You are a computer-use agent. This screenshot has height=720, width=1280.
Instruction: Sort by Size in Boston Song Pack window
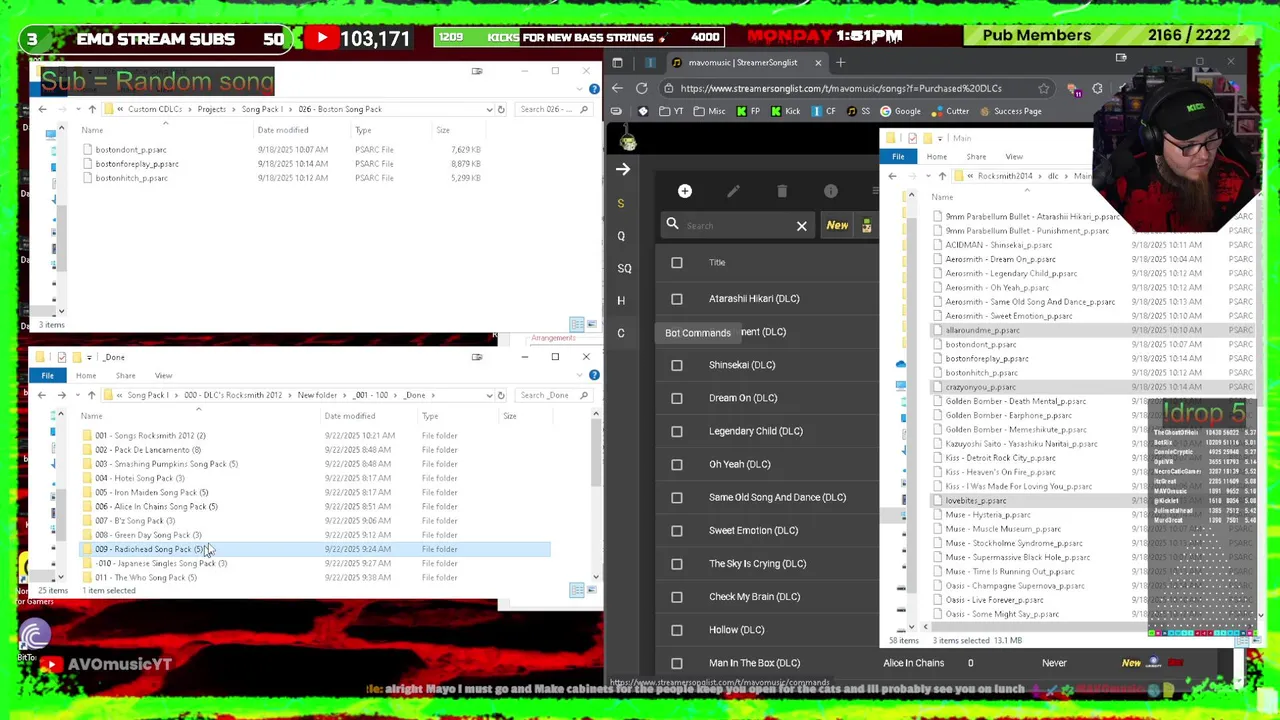[443, 130]
